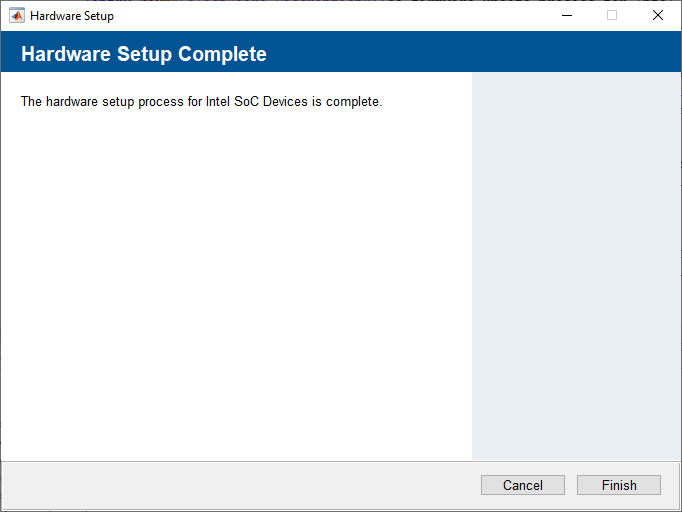Minimize the Hardware Setup window
Image resolution: width=682 pixels, height=512 pixels.
pyautogui.click(x=566, y=15)
